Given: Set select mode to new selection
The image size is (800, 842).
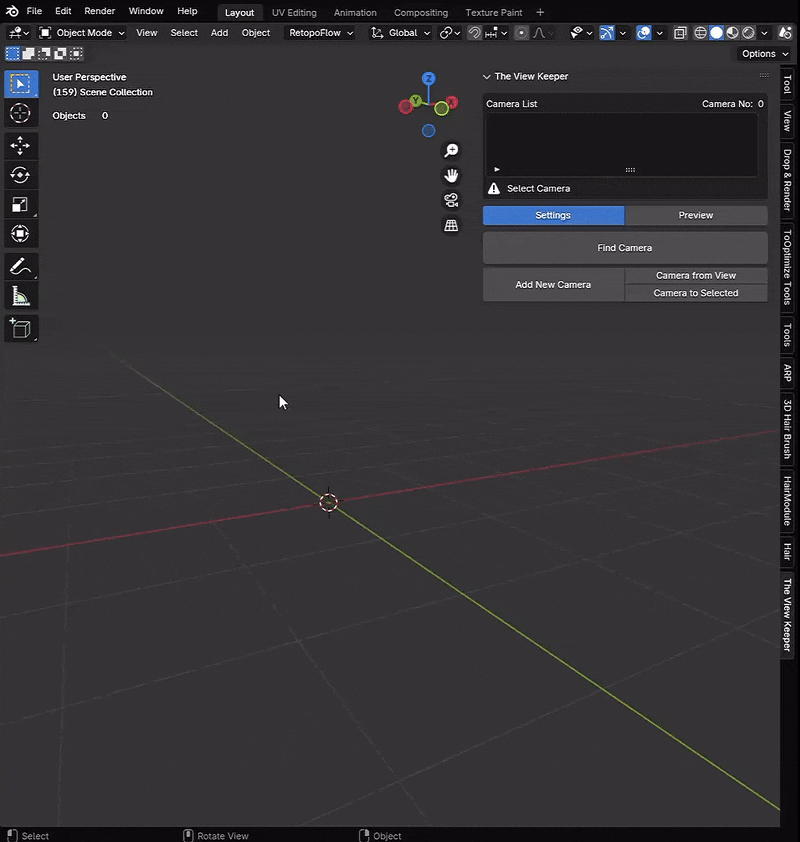Looking at the screenshot, I should (x=12, y=53).
